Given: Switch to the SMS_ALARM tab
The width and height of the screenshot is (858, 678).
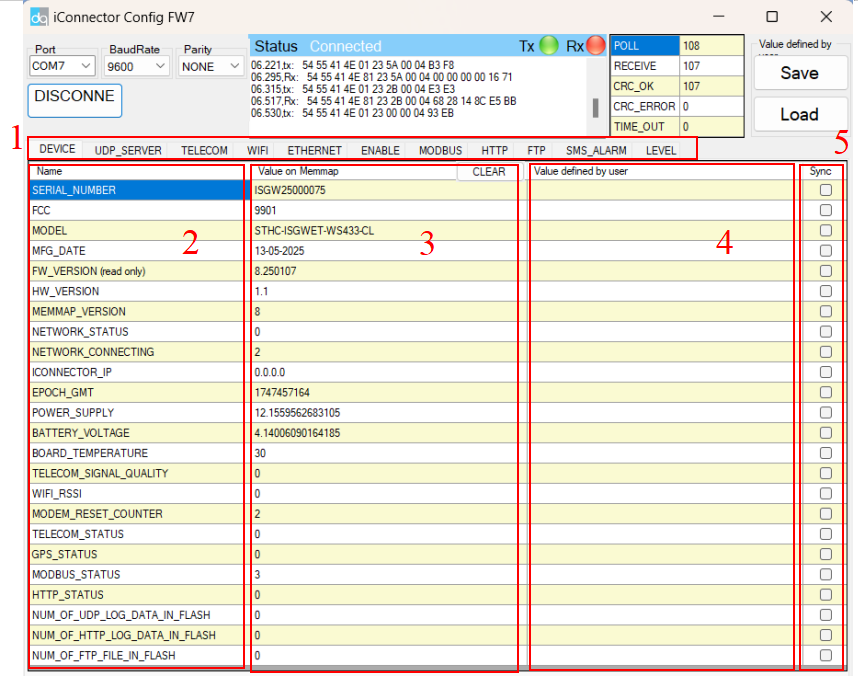Looking at the screenshot, I should click(596, 151).
